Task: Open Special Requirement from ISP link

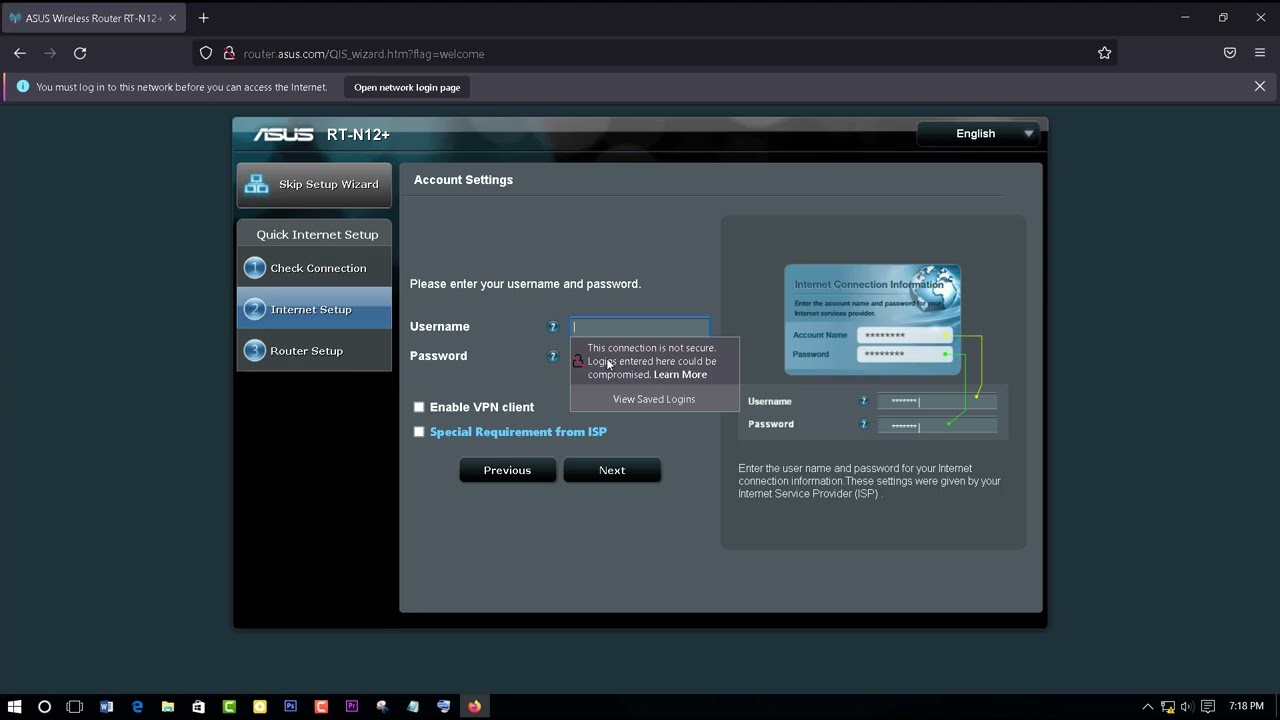Action: click(518, 432)
